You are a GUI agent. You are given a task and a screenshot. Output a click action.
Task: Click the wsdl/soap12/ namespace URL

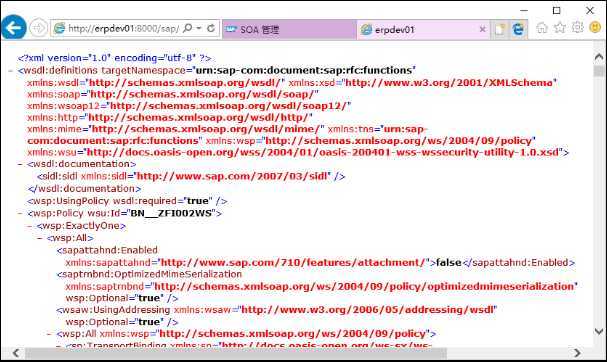pos(229,106)
